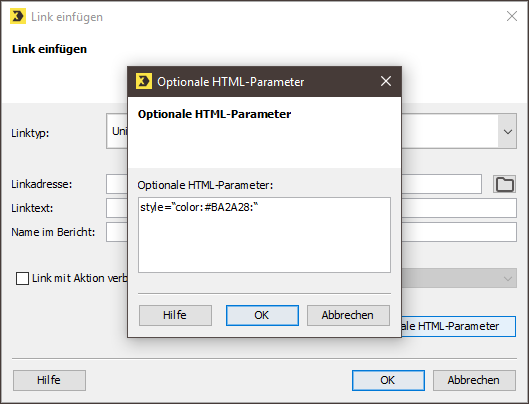Close the Optionale HTML-Parameter dialog
This screenshot has height=404, width=529.
[386, 81]
